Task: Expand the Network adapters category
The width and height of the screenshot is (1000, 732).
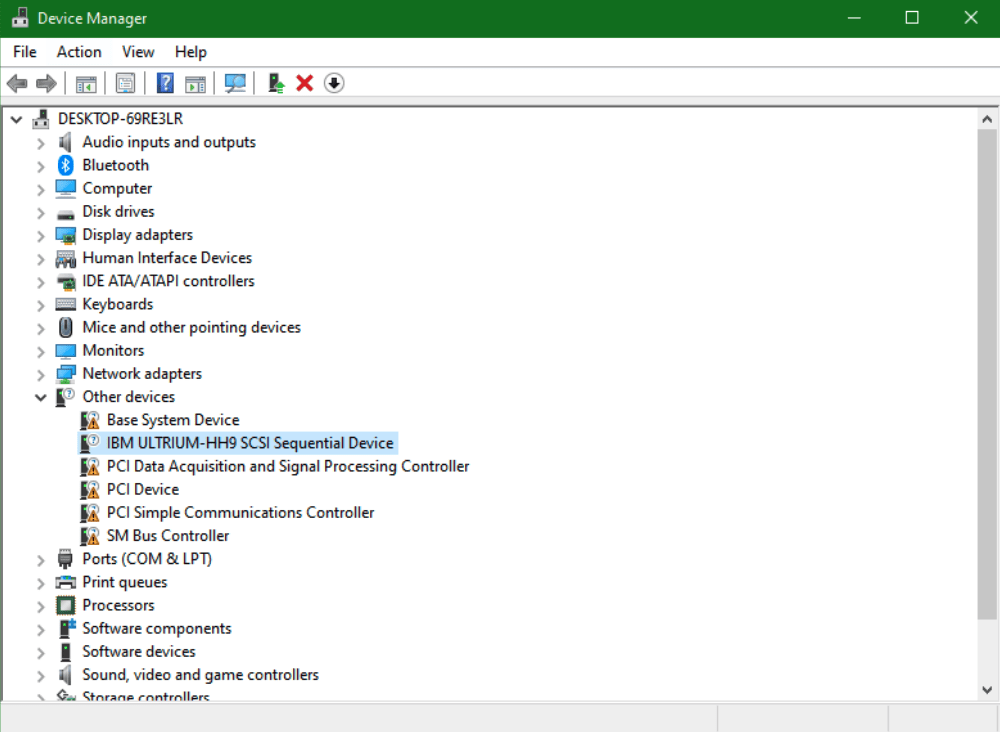Action: coord(41,374)
